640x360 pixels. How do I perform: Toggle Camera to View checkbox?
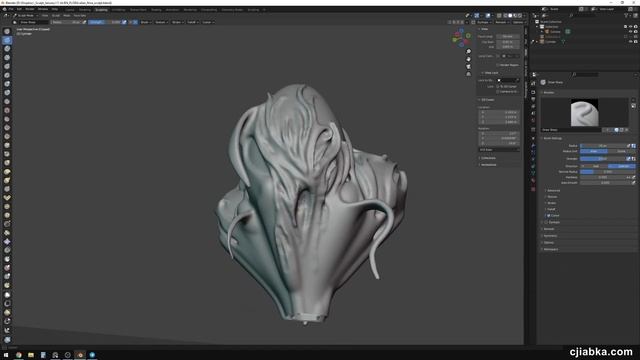(498, 91)
